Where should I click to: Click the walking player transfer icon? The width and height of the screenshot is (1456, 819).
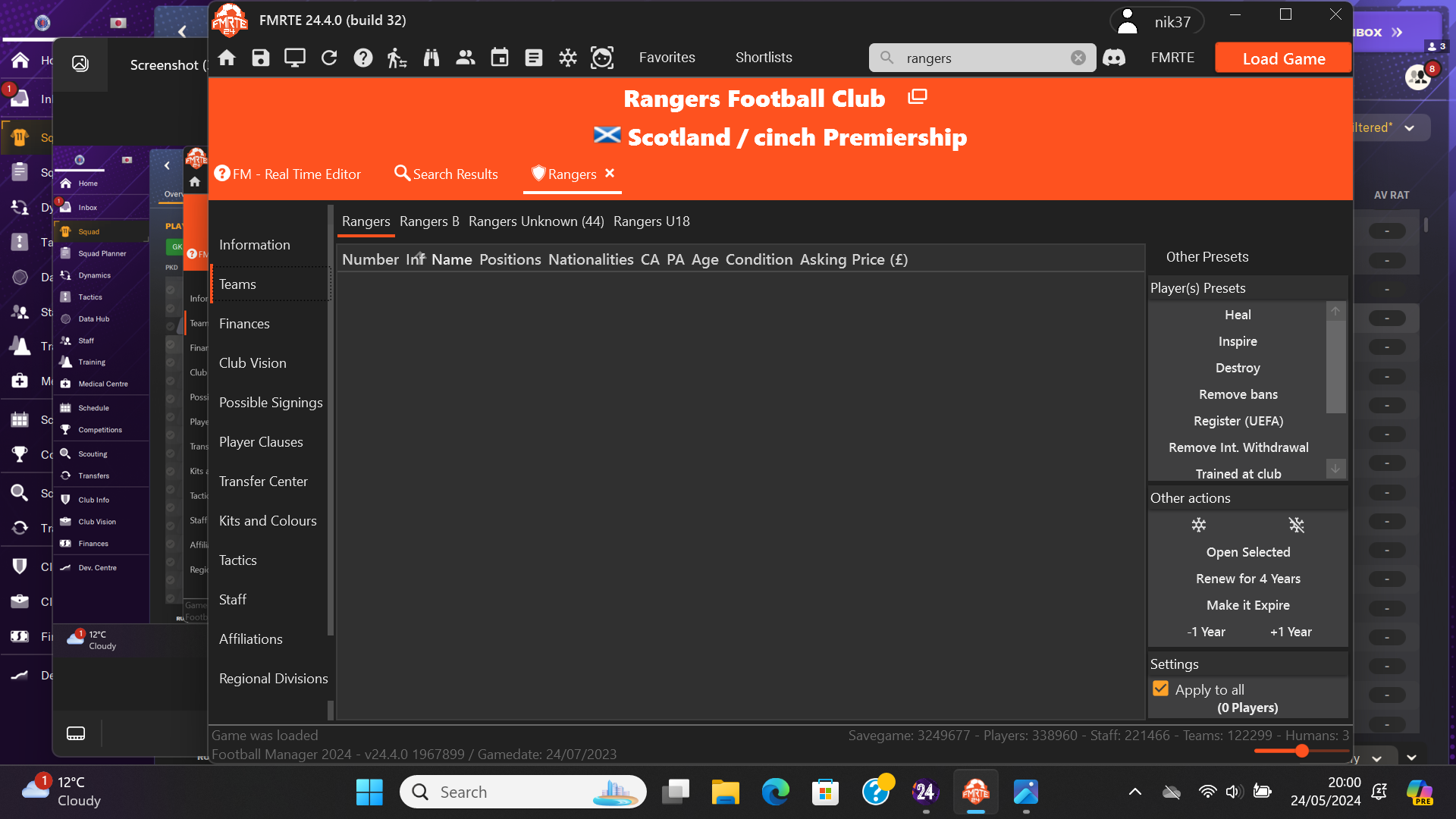tap(397, 58)
